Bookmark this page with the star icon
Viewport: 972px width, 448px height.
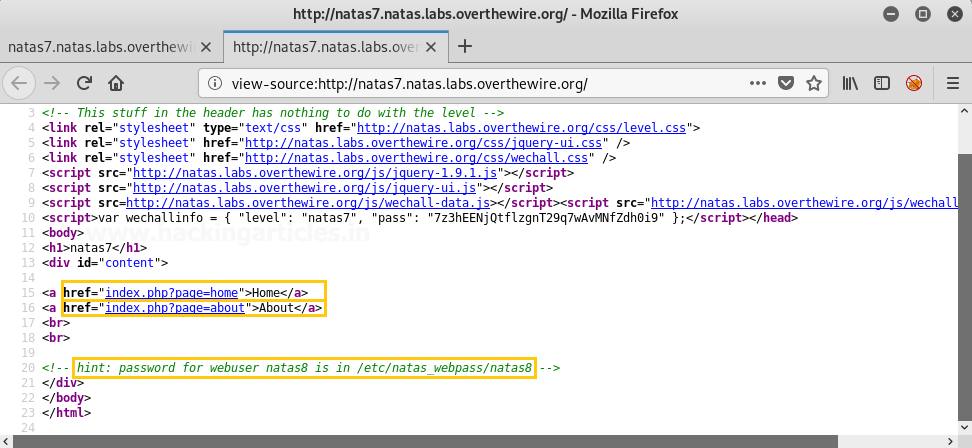click(x=814, y=83)
